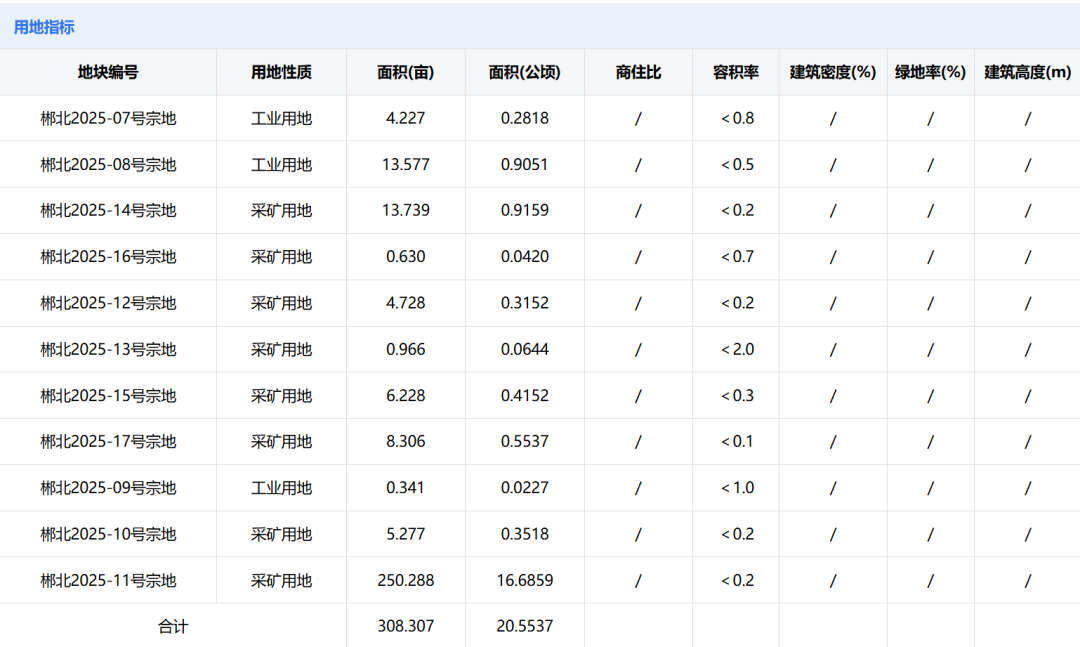1080x647 pixels.
Task: Open the 郴北2025-07号宗地 parcel entry
Action: coord(108,118)
